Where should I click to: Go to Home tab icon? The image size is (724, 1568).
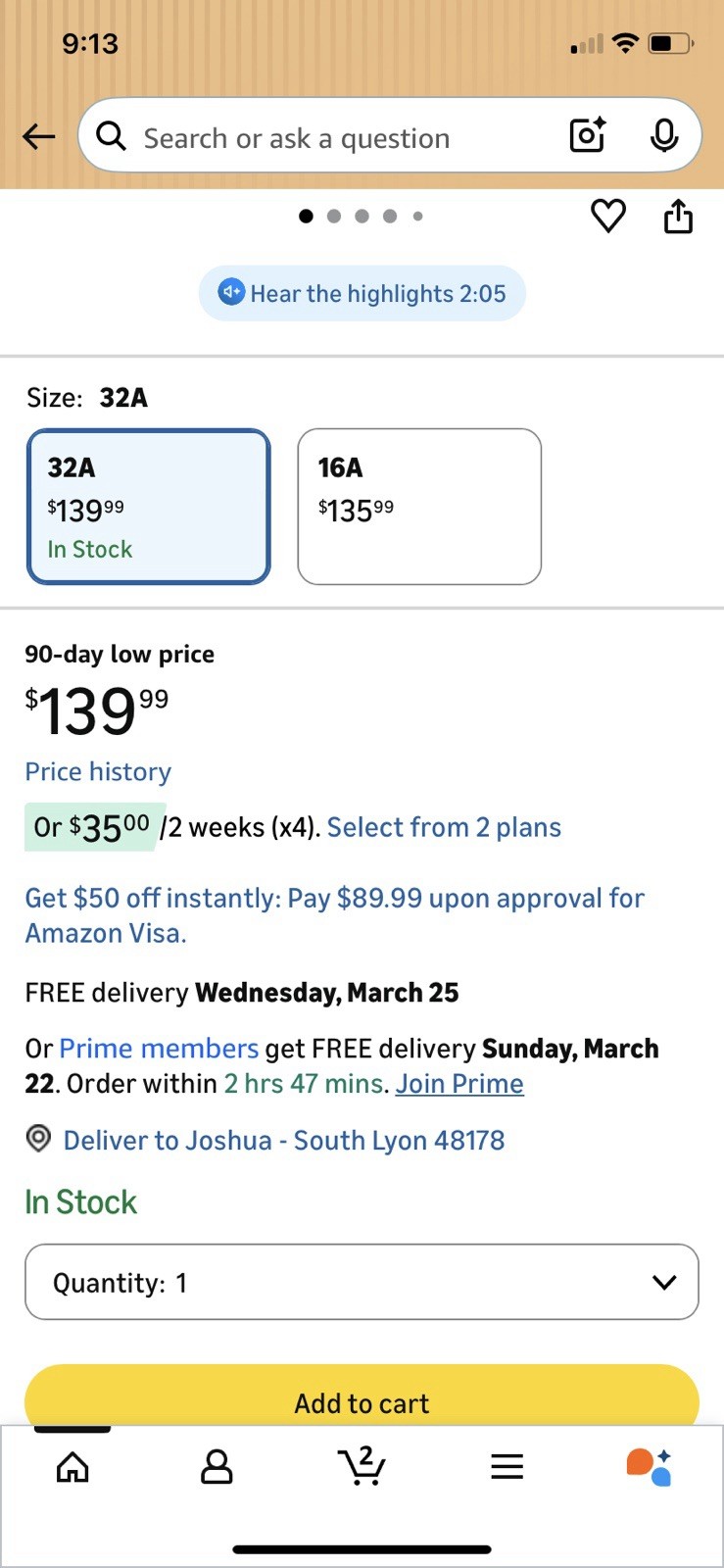(72, 1466)
